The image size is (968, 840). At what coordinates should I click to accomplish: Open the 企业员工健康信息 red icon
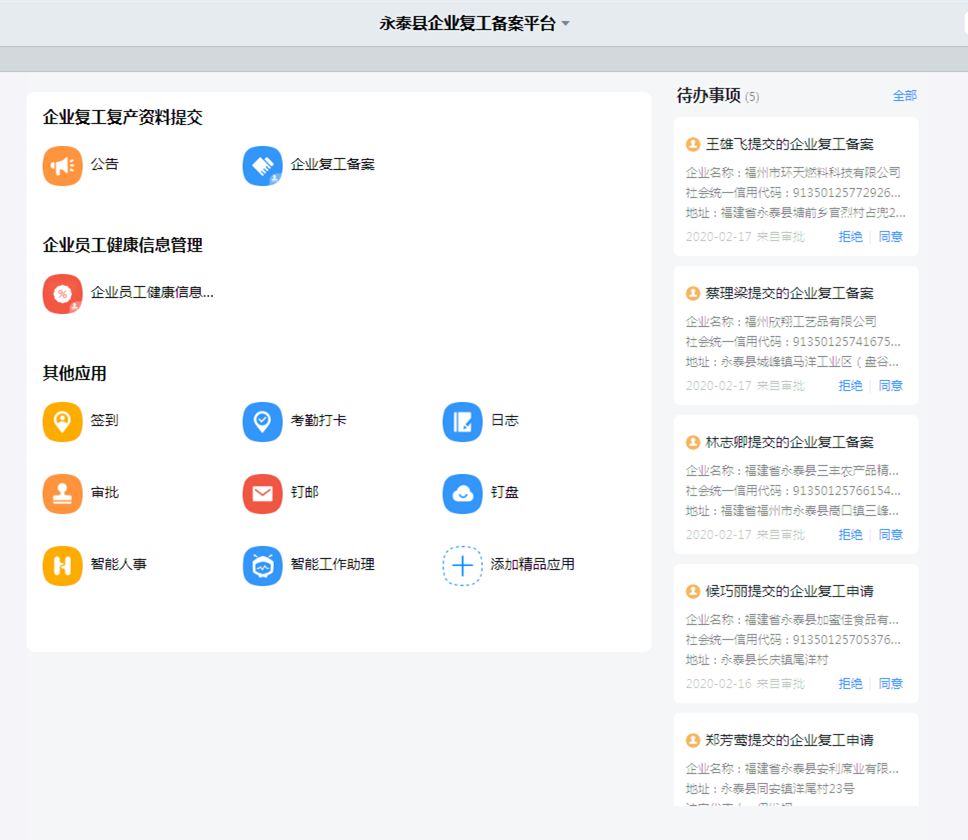point(62,294)
